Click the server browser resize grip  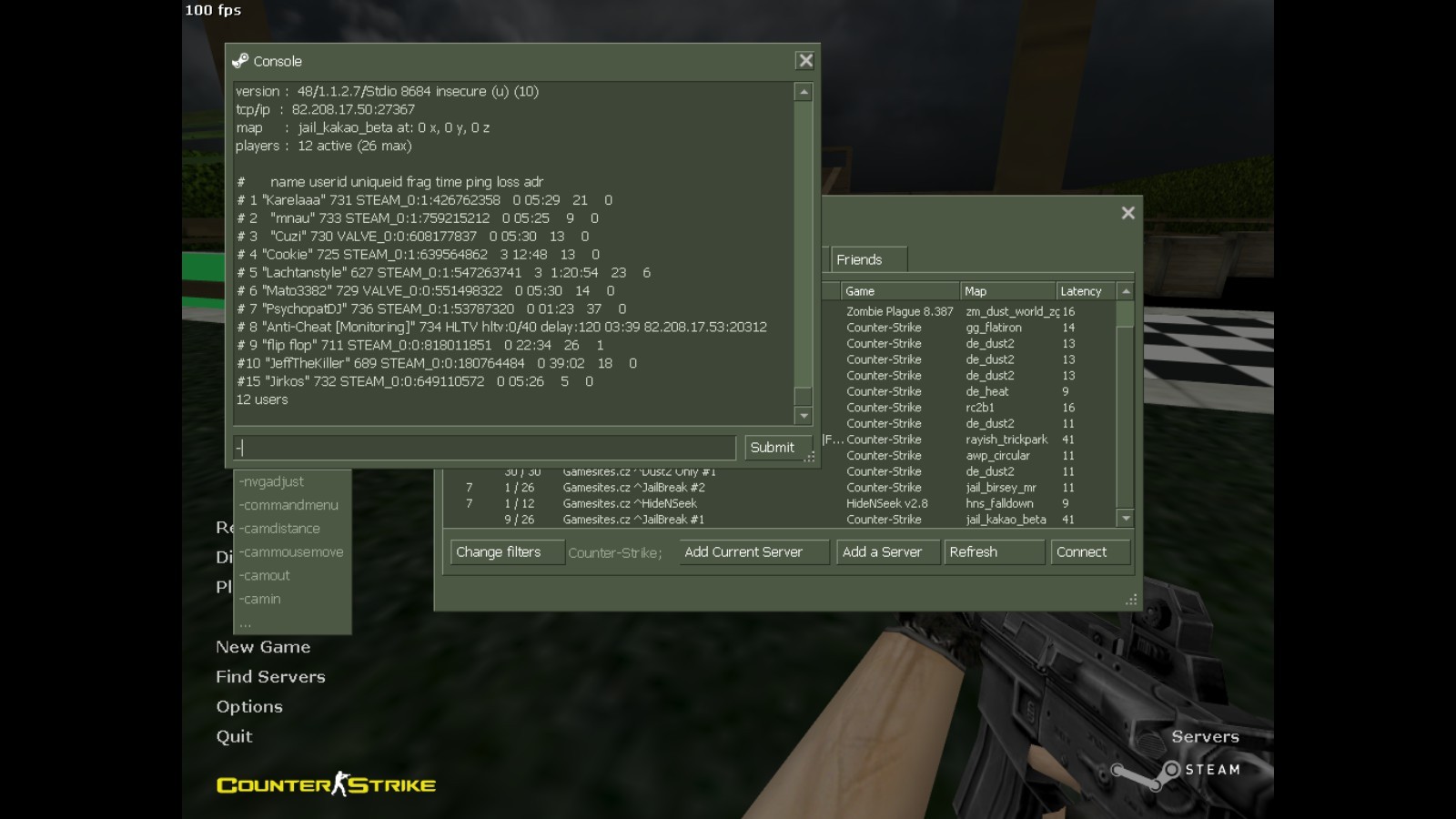coord(1131,600)
